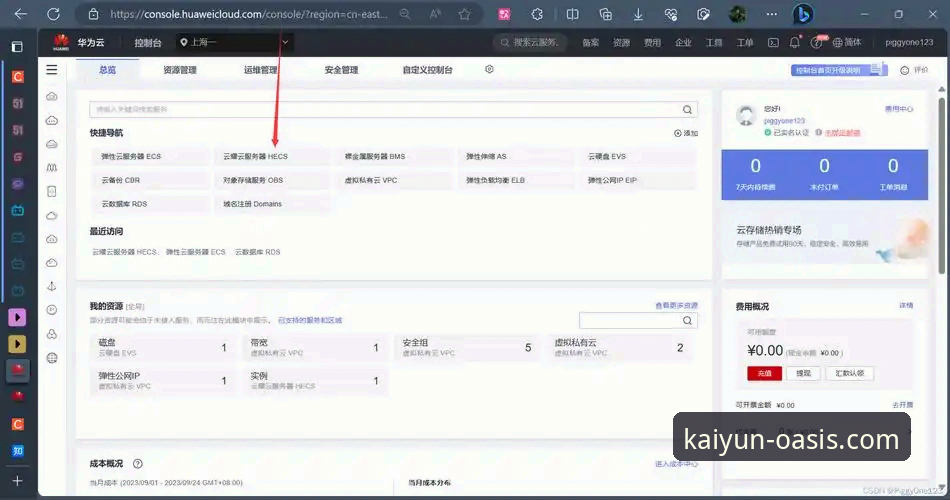
Task: Open the help question mark icon
Action: coord(817,42)
